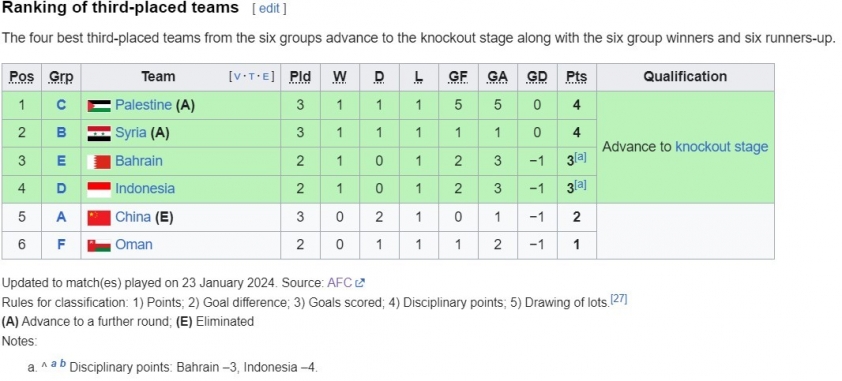Viewport: 842px width, 381px height.
Task: Click the Indonesia flag icon
Action: coord(99,189)
